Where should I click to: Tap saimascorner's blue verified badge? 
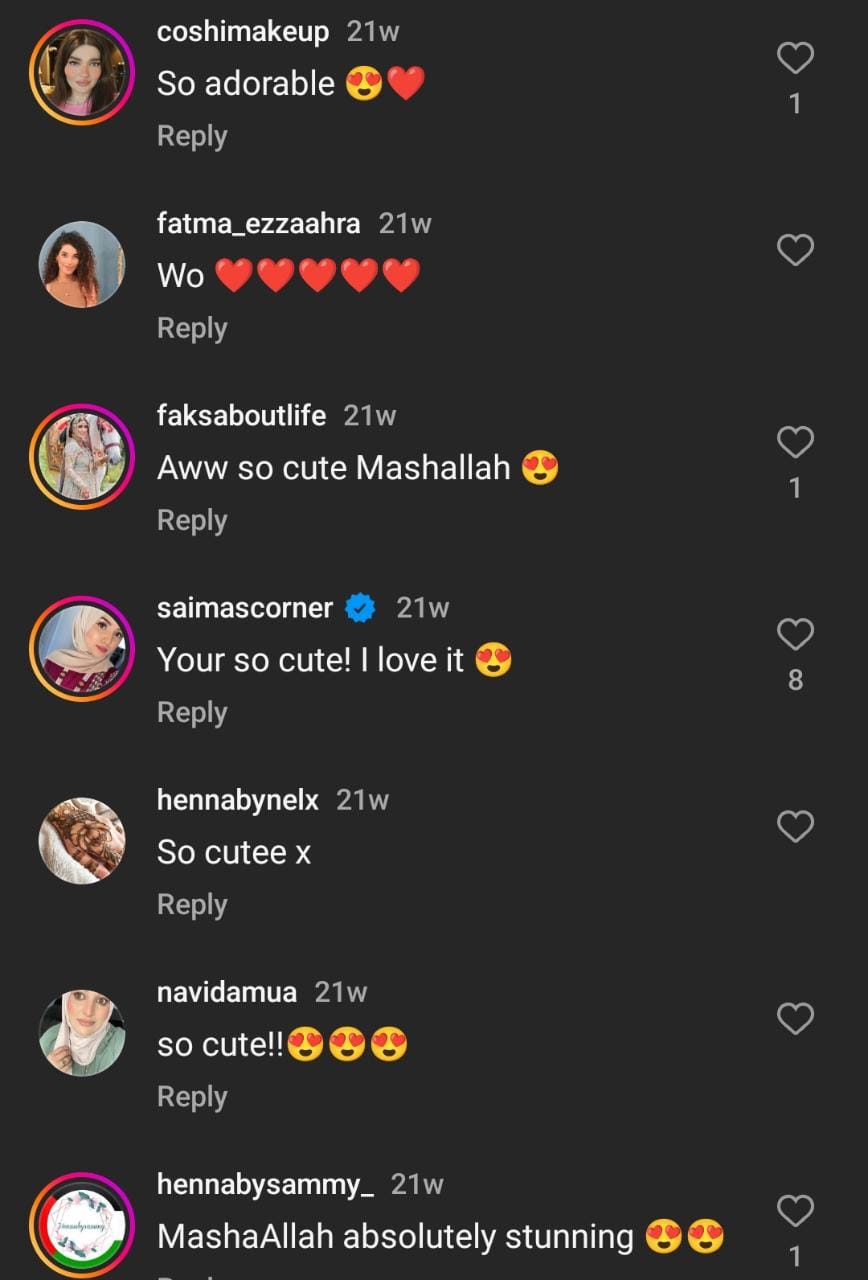(360, 607)
